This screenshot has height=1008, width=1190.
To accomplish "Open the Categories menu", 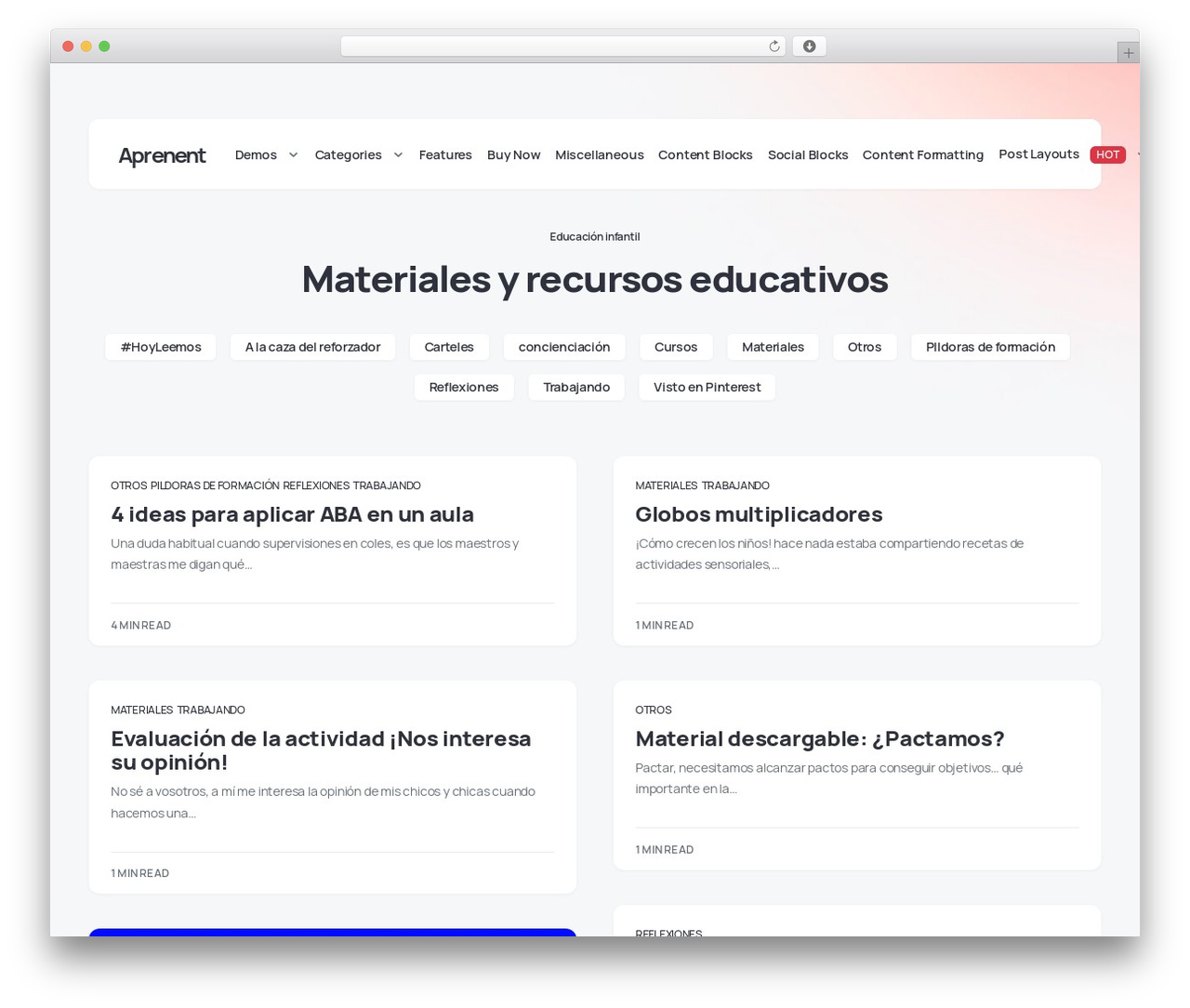I will tap(349, 155).
